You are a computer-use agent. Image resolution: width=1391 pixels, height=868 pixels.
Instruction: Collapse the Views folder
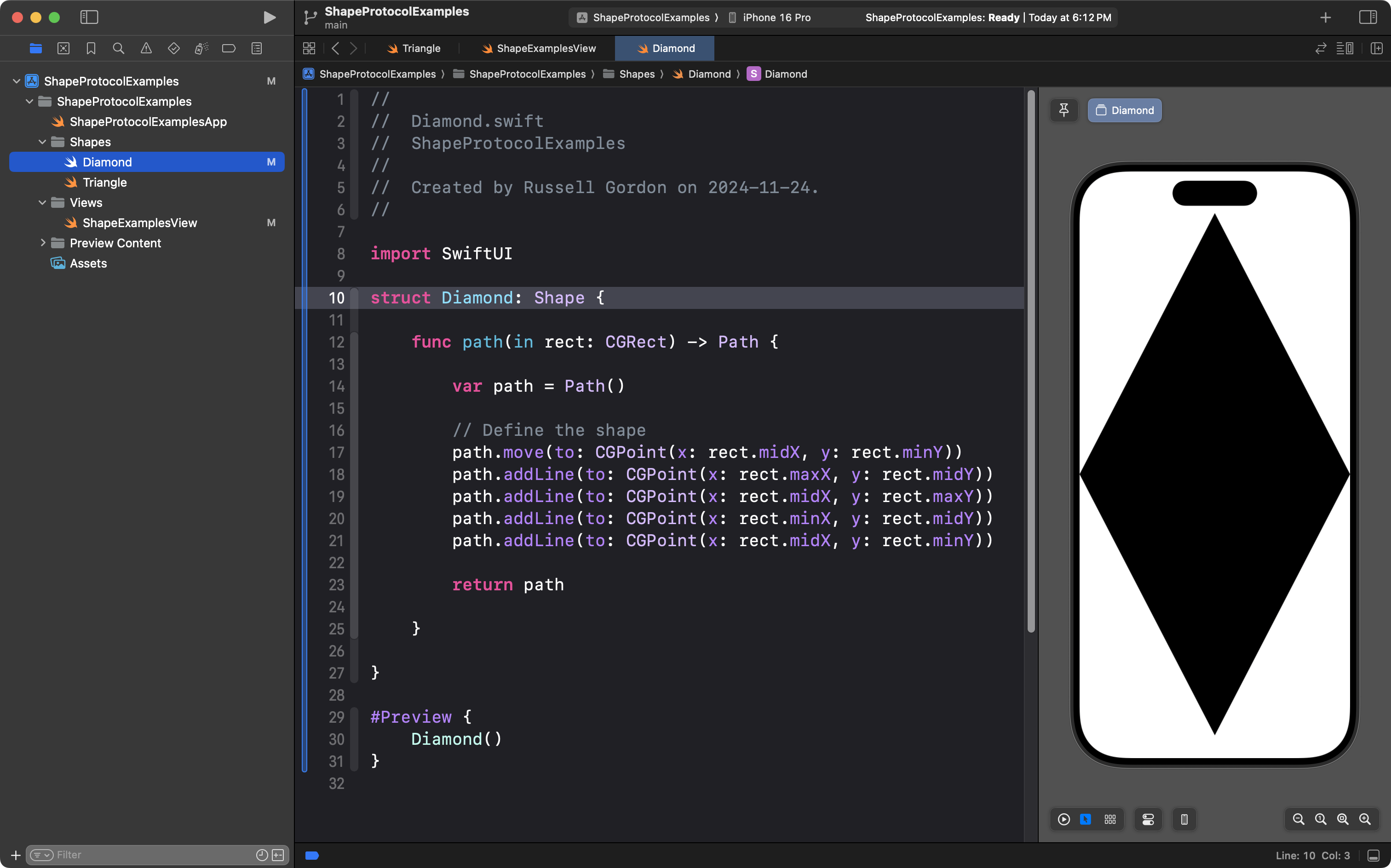42,203
